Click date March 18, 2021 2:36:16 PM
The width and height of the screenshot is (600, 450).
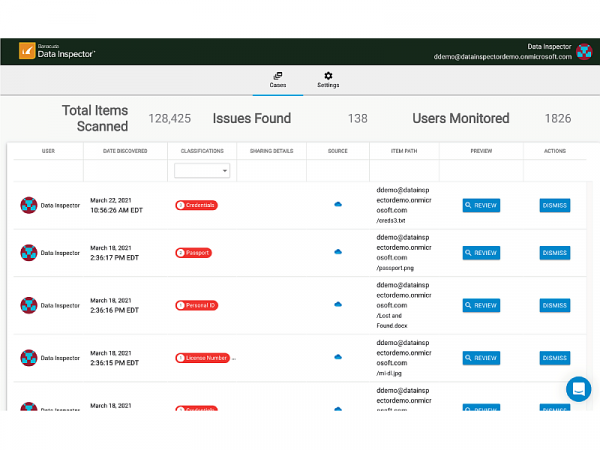(x=114, y=305)
